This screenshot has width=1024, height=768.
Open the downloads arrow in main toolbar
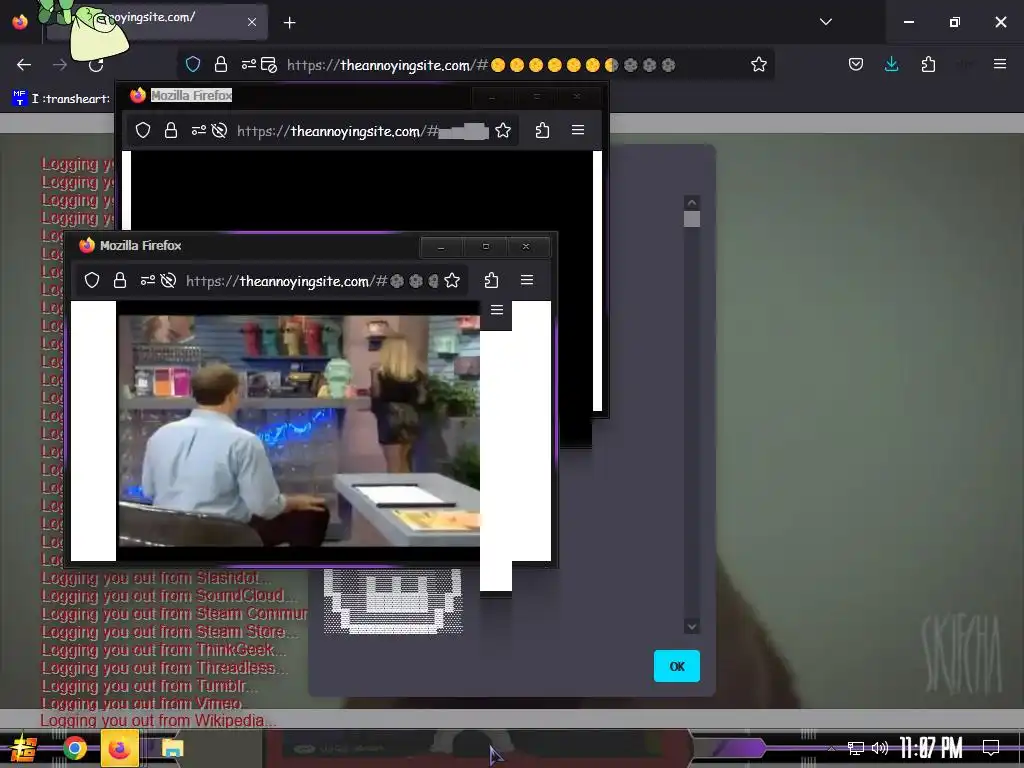coord(891,64)
